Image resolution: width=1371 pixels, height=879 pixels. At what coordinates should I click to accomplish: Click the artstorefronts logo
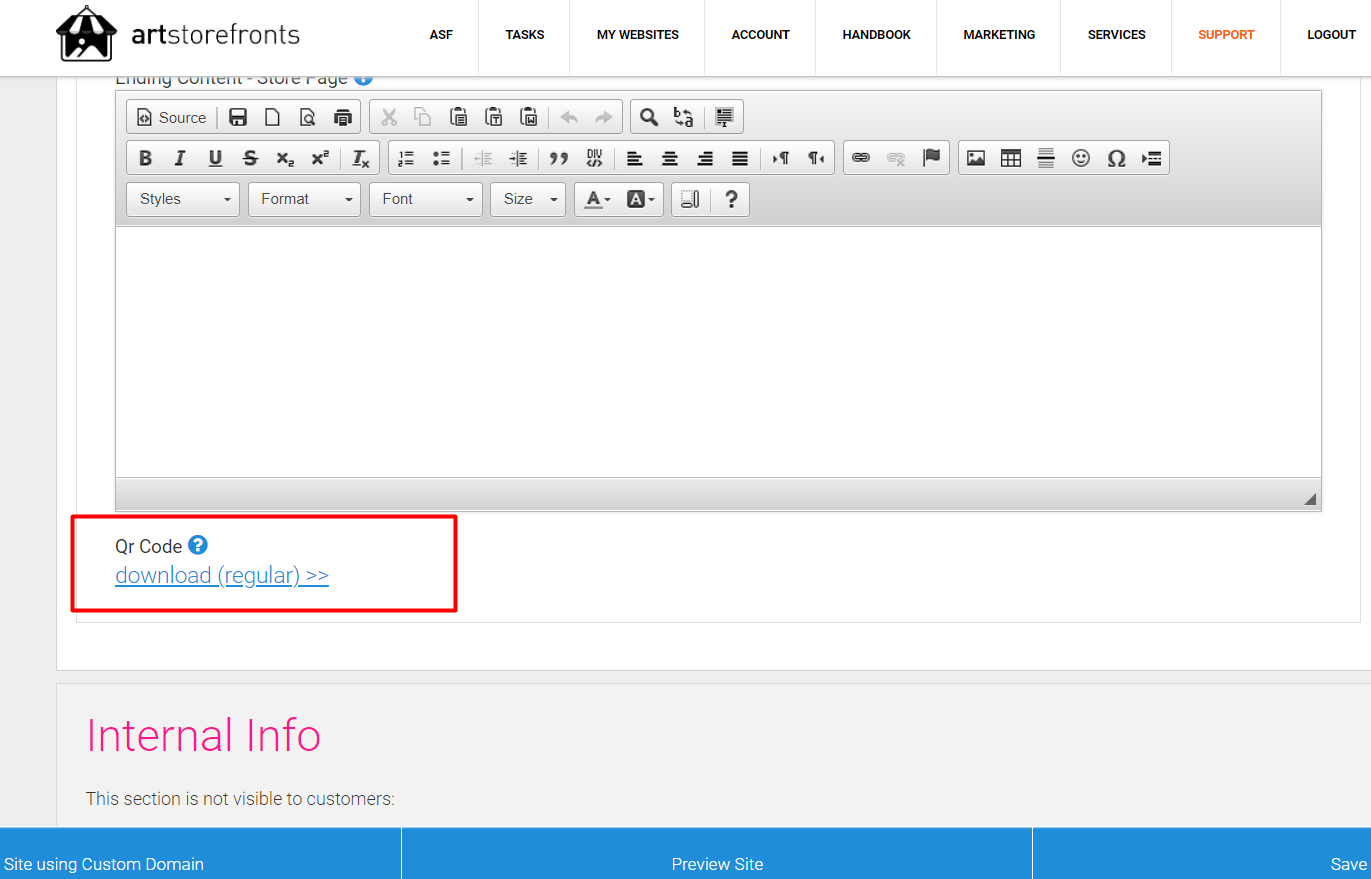[x=178, y=34]
